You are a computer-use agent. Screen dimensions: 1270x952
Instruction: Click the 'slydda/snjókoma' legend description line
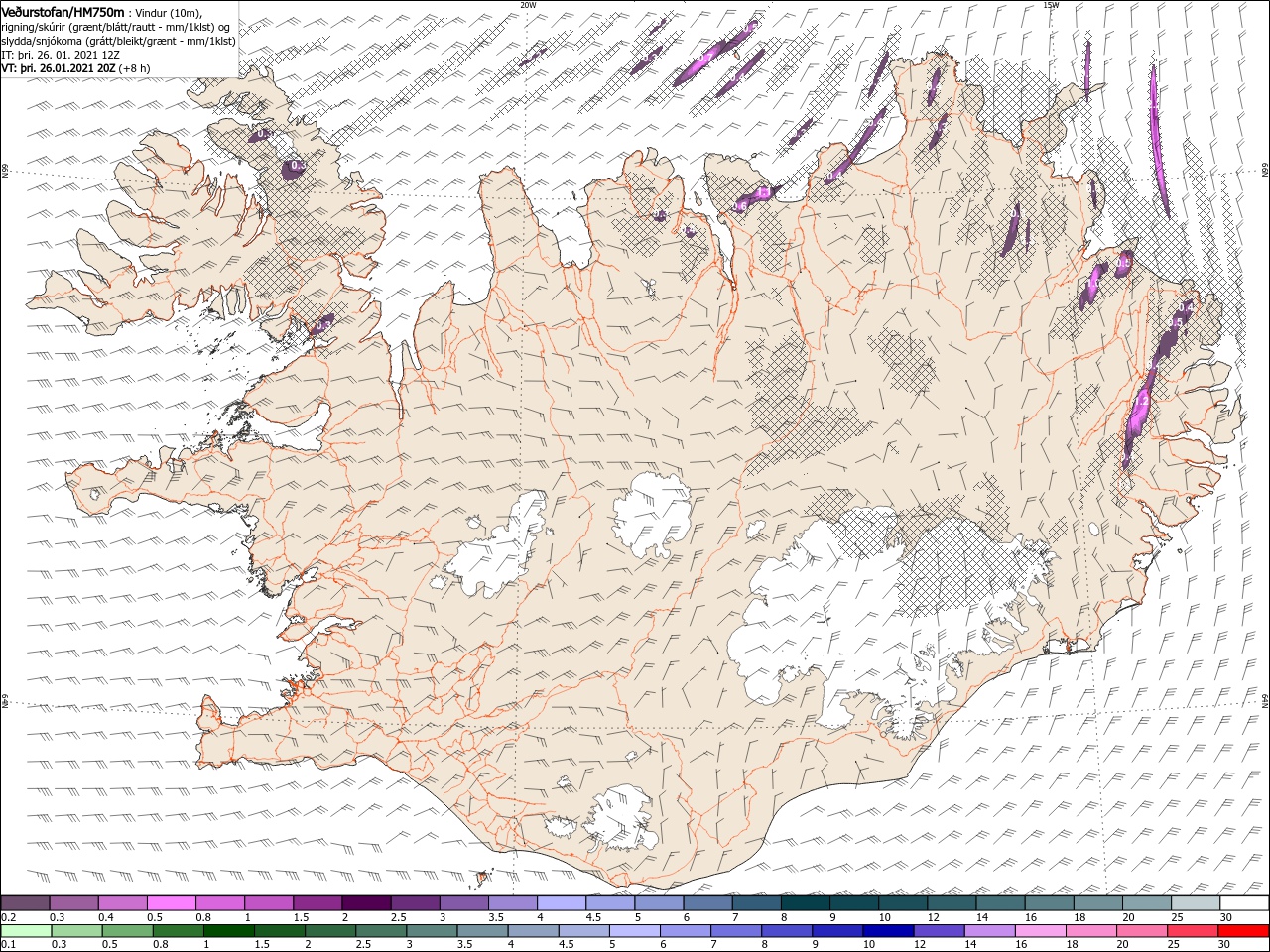click(x=119, y=41)
